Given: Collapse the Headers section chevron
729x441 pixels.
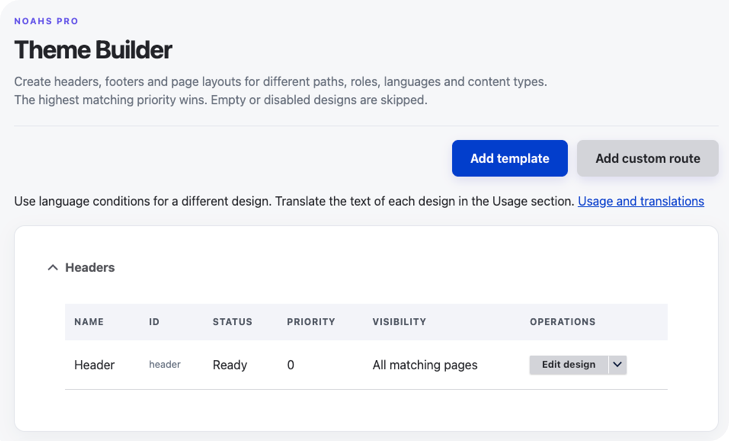Looking at the screenshot, I should pyautogui.click(x=53, y=268).
